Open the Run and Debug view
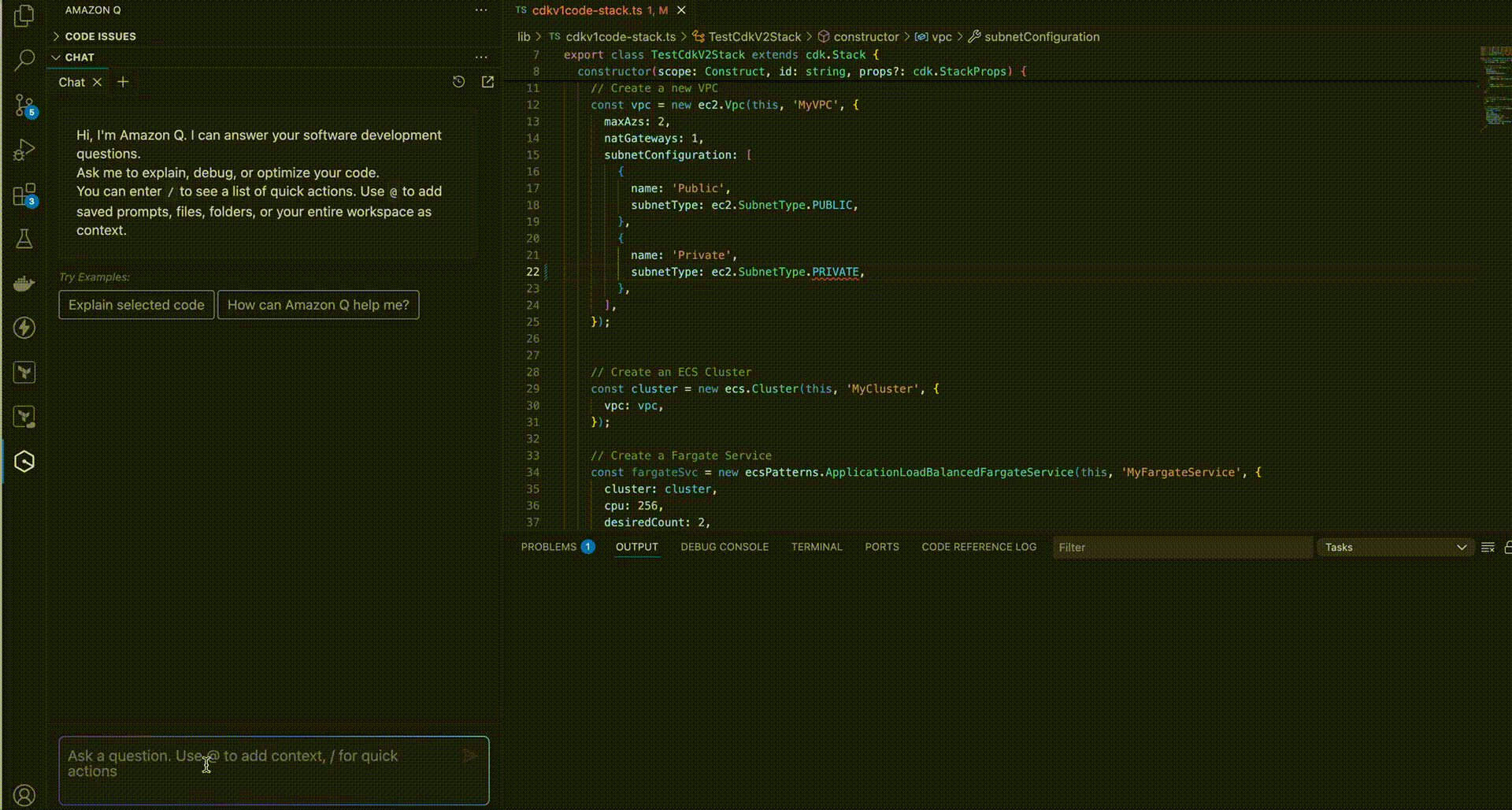 point(24,150)
